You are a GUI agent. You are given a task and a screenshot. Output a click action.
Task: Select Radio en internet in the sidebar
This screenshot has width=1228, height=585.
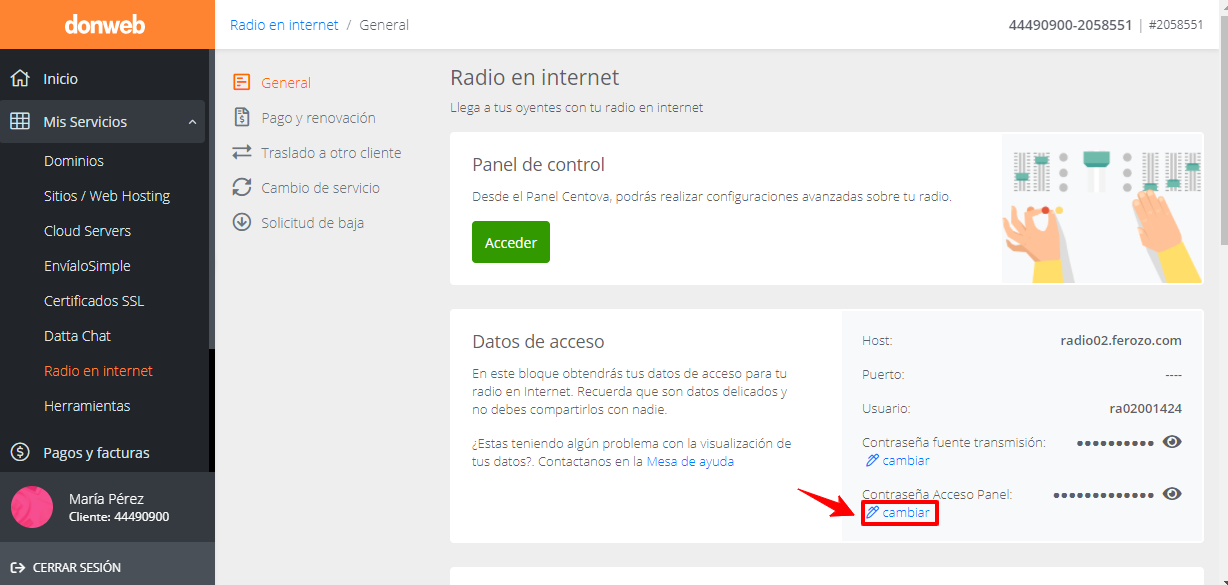point(98,371)
